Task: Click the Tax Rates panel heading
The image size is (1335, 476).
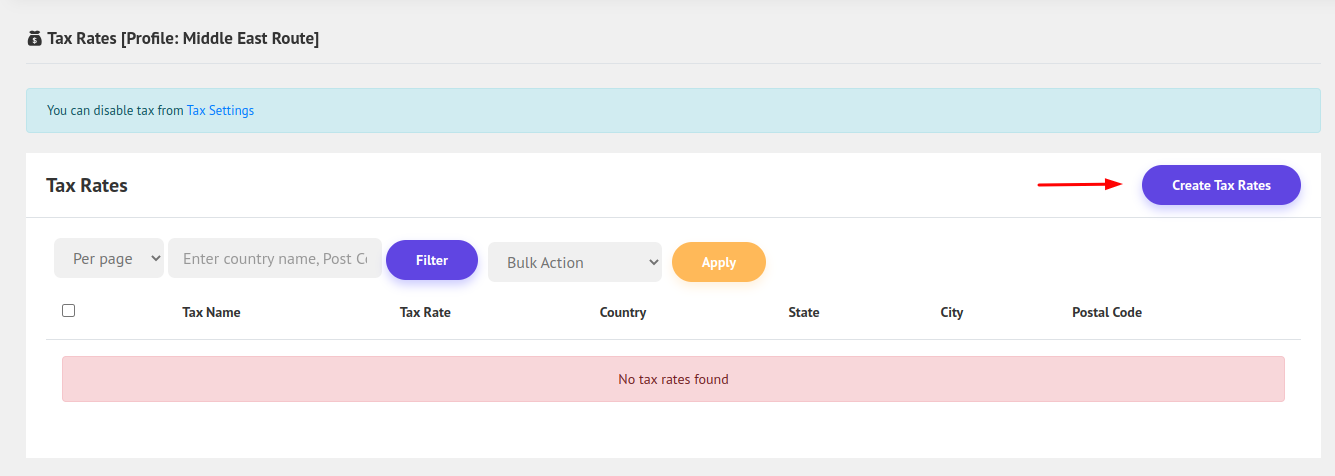Action: [x=87, y=185]
